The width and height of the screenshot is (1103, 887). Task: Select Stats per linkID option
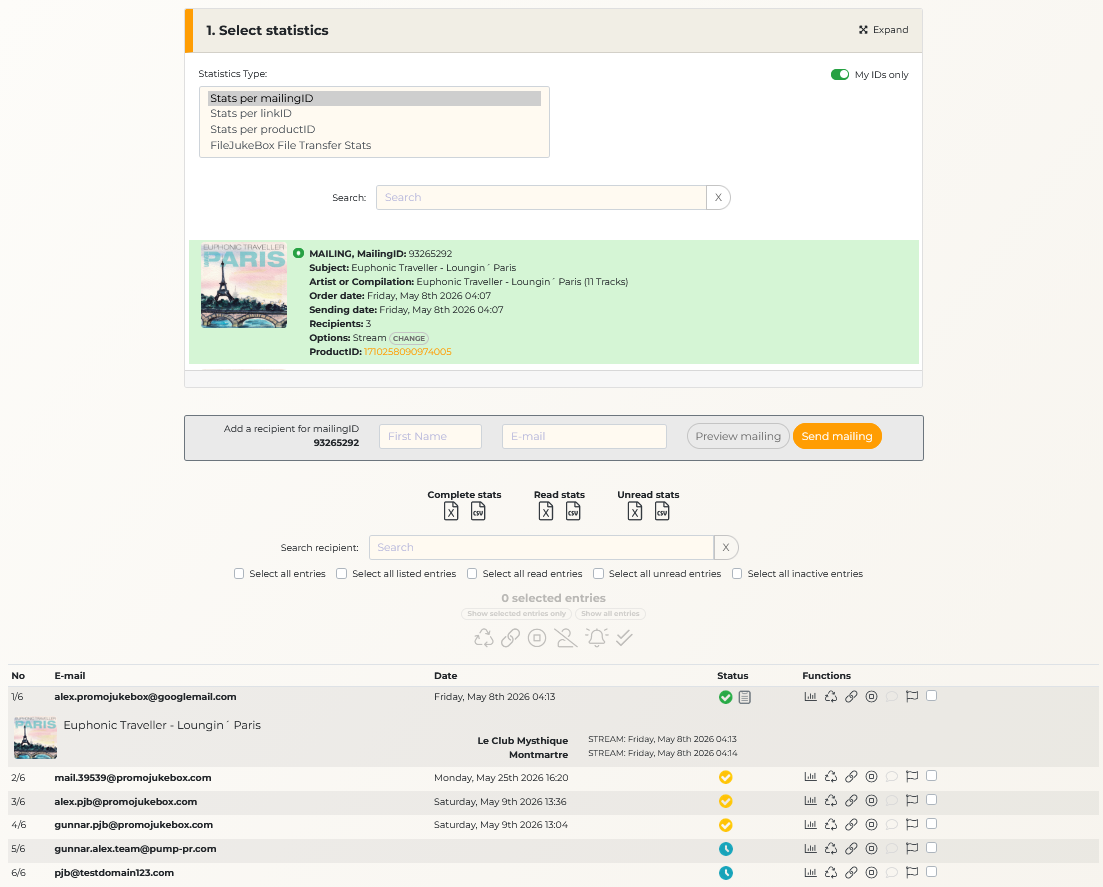[x=374, y=113]
